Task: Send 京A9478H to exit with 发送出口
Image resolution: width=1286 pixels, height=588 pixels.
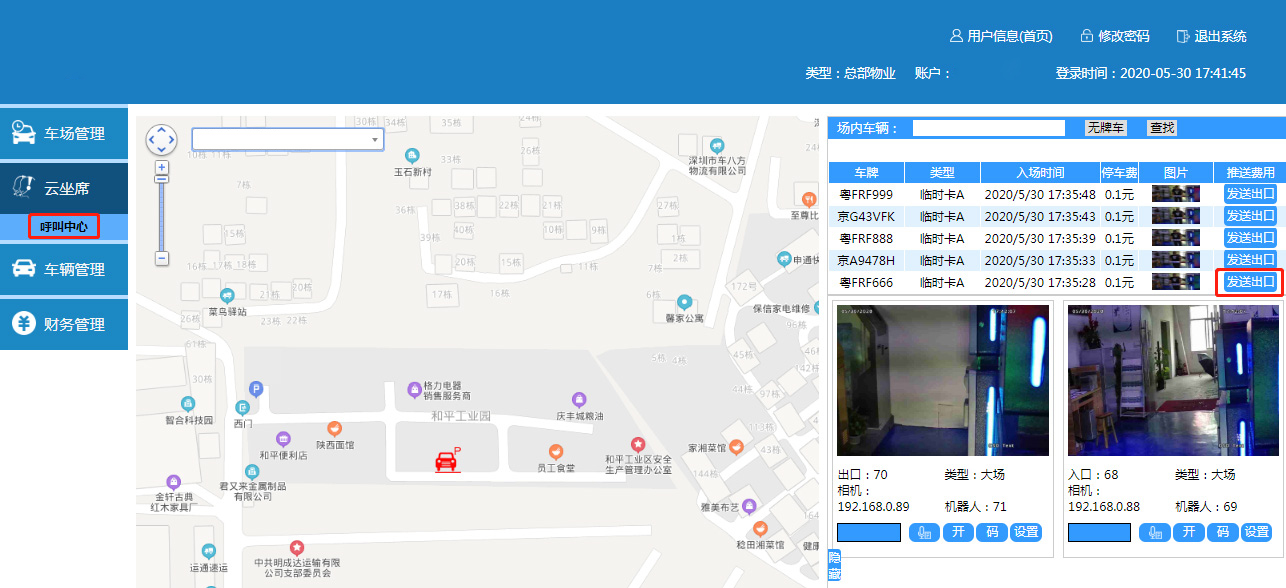Action: tap(1250, 260)
